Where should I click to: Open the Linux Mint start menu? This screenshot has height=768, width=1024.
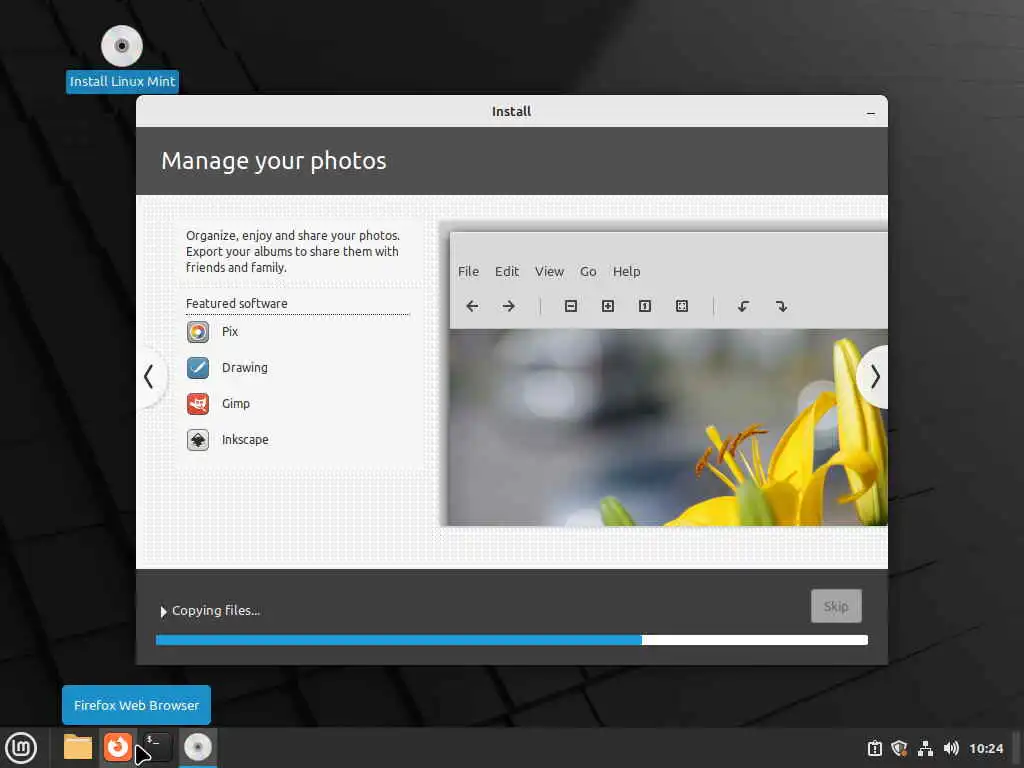(21, 747)
